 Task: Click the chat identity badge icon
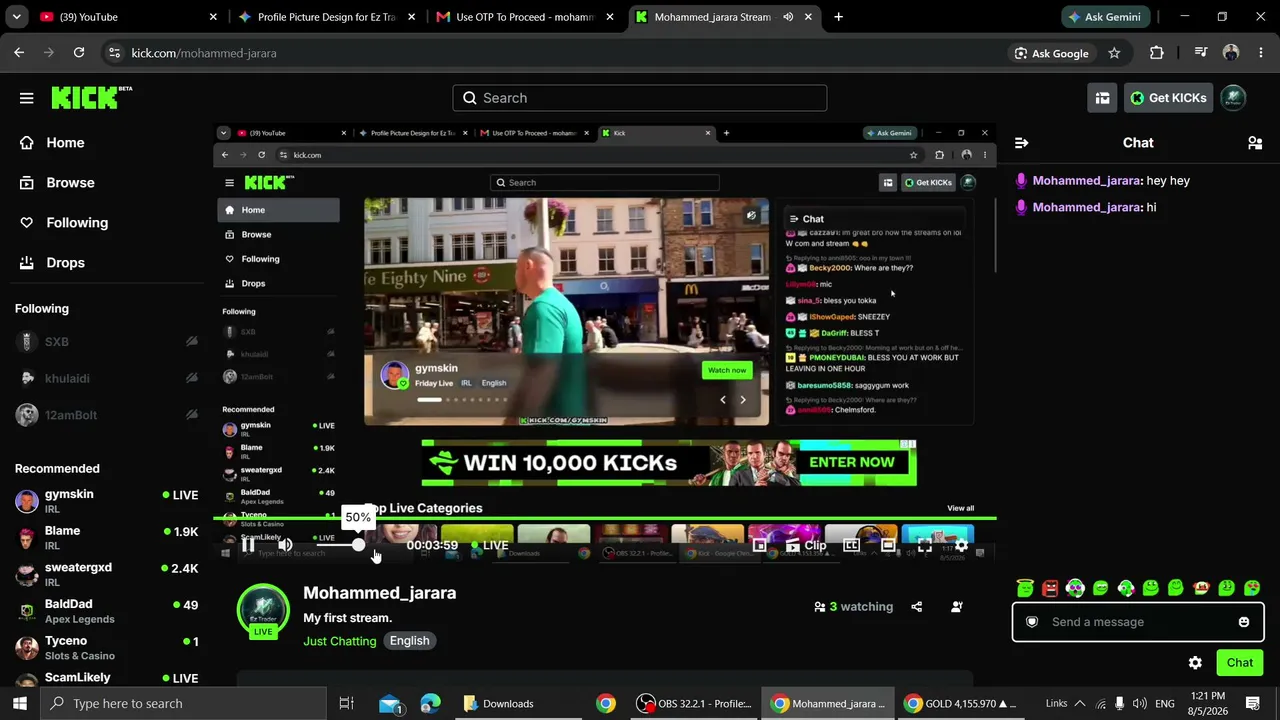tap(1033, 622)
